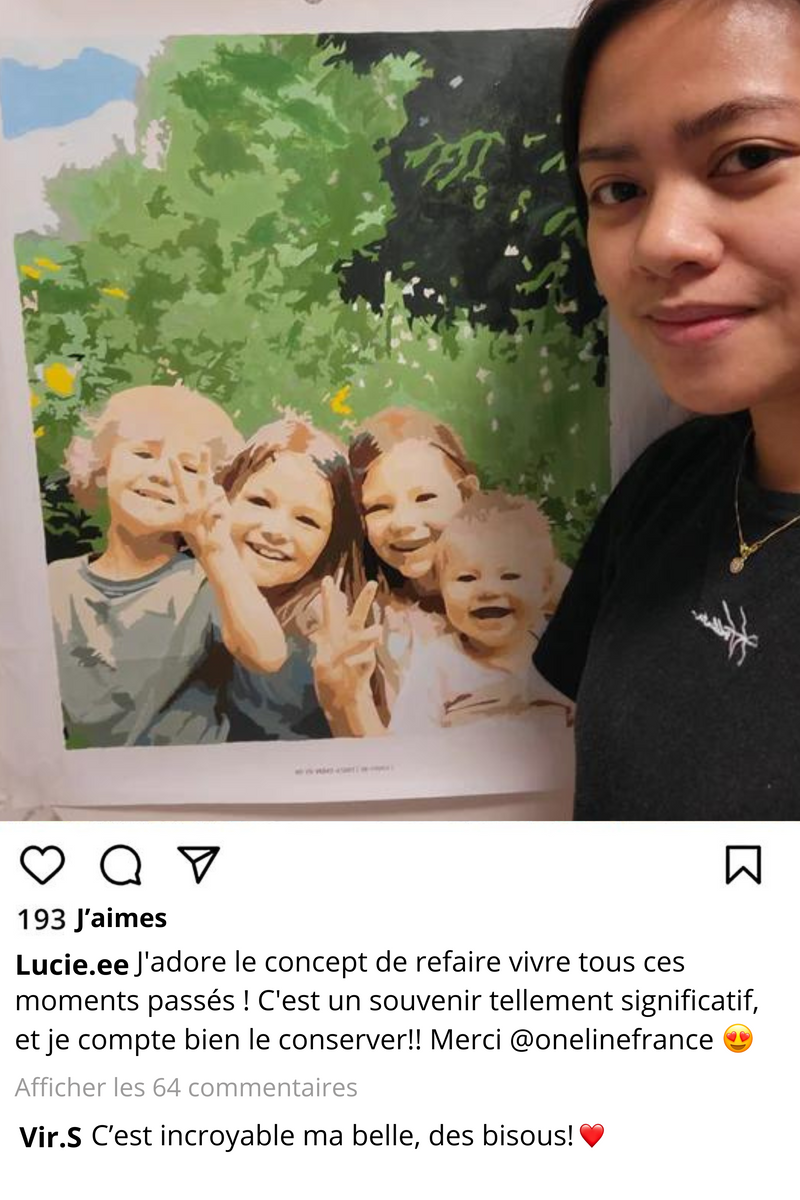Follow the @onelinefrance mention
This screenshot has height=1200, width=800.
click(x=611, y=1039)
